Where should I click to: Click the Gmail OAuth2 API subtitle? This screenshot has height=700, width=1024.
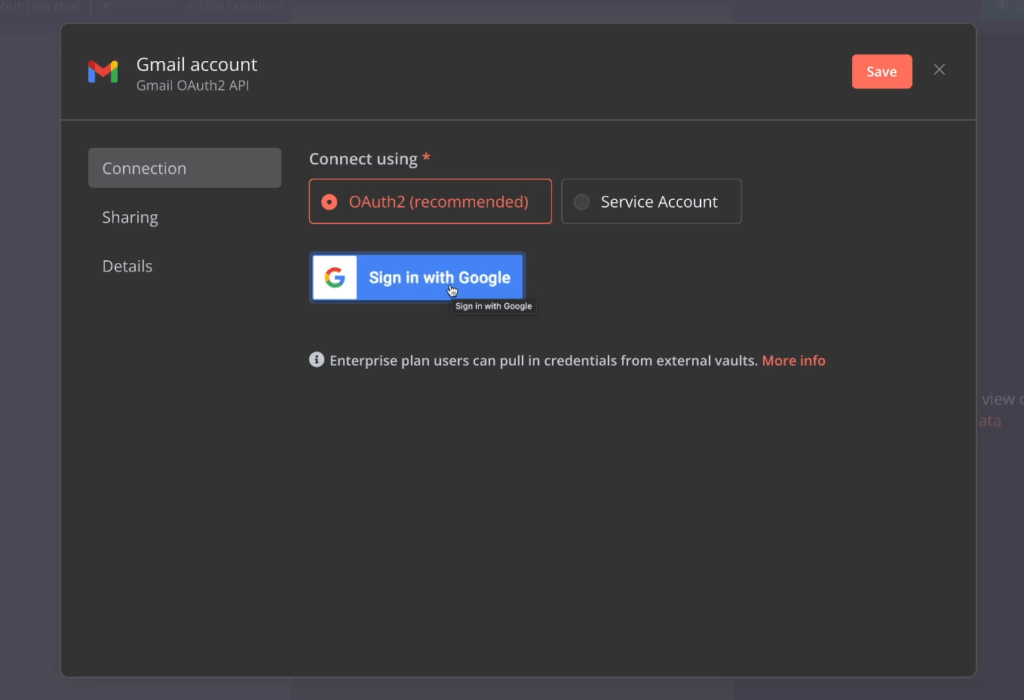[192, 86]
